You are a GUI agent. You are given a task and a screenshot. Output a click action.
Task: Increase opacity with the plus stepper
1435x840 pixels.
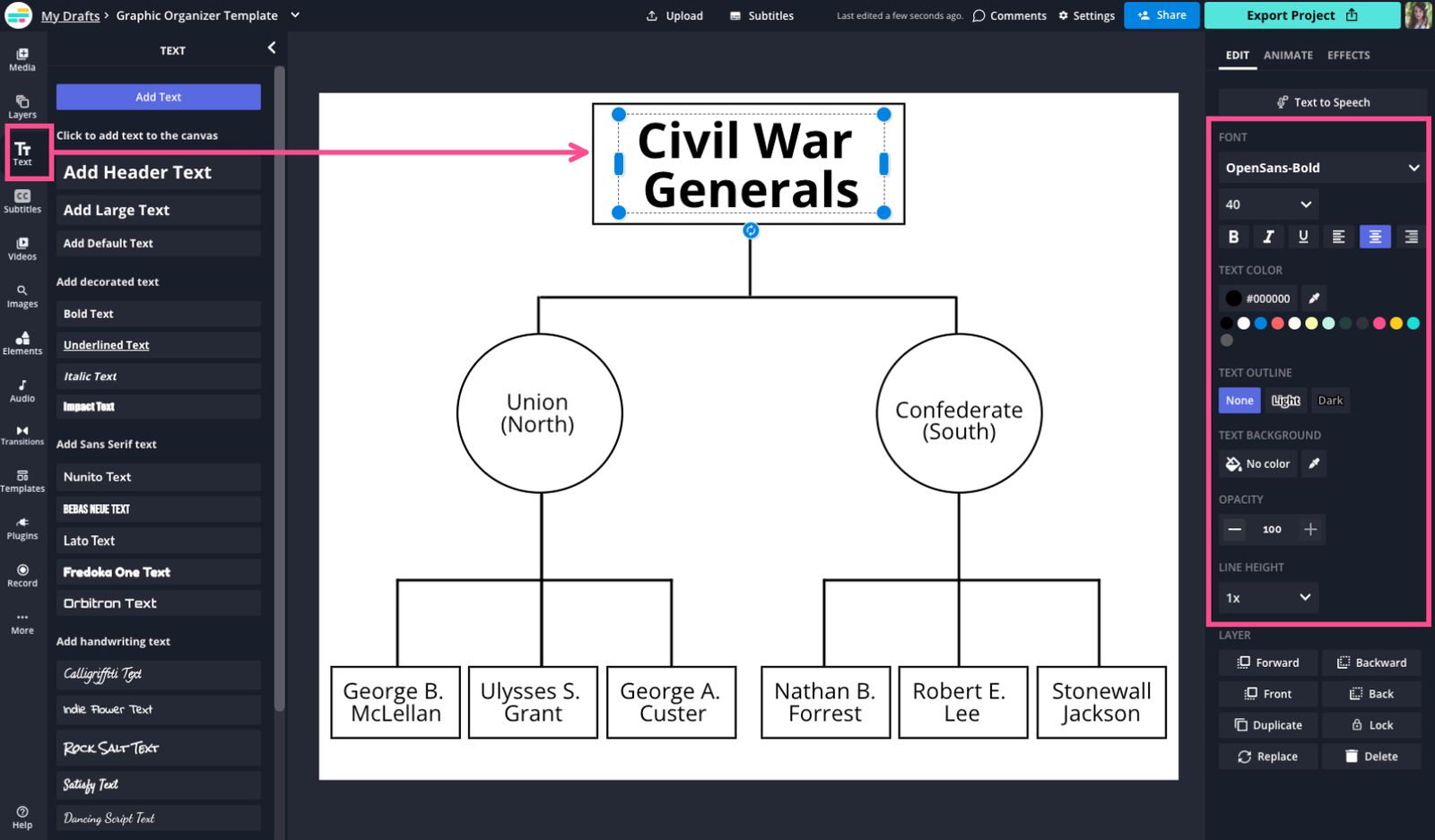(x=1310, y=530)
